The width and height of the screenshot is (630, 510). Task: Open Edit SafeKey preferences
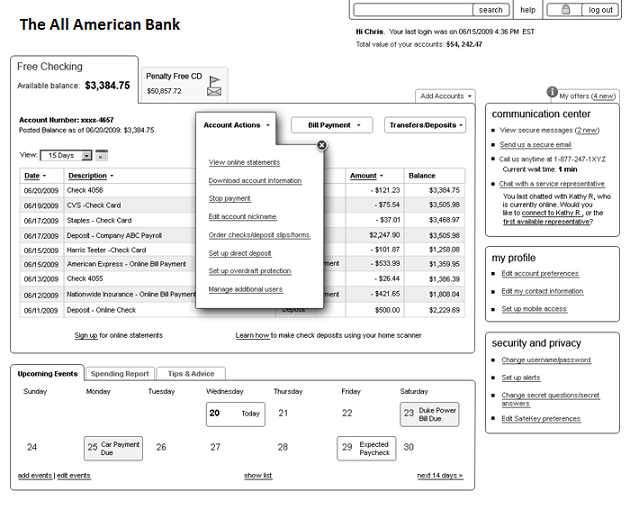pyautogui.click(x=541, y=418)
